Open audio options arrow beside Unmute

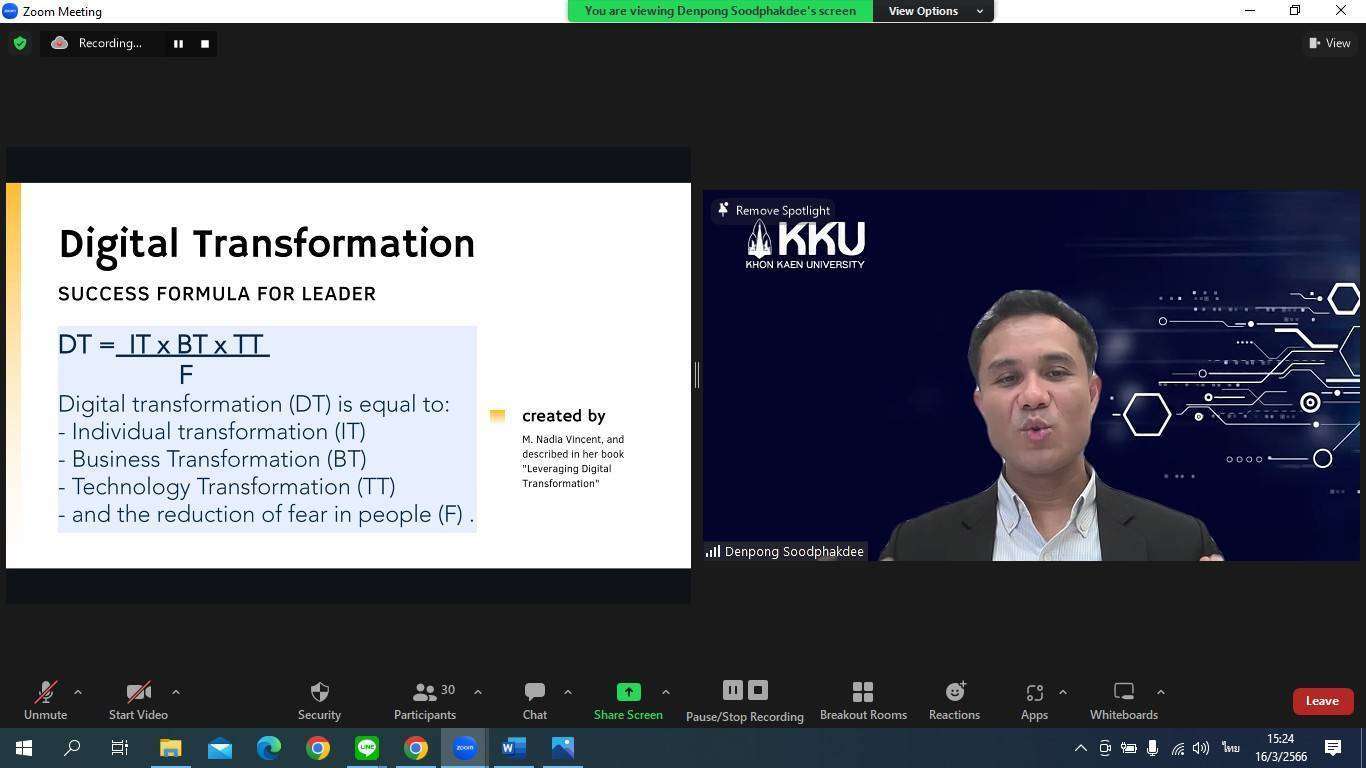(x=78, y=692)
